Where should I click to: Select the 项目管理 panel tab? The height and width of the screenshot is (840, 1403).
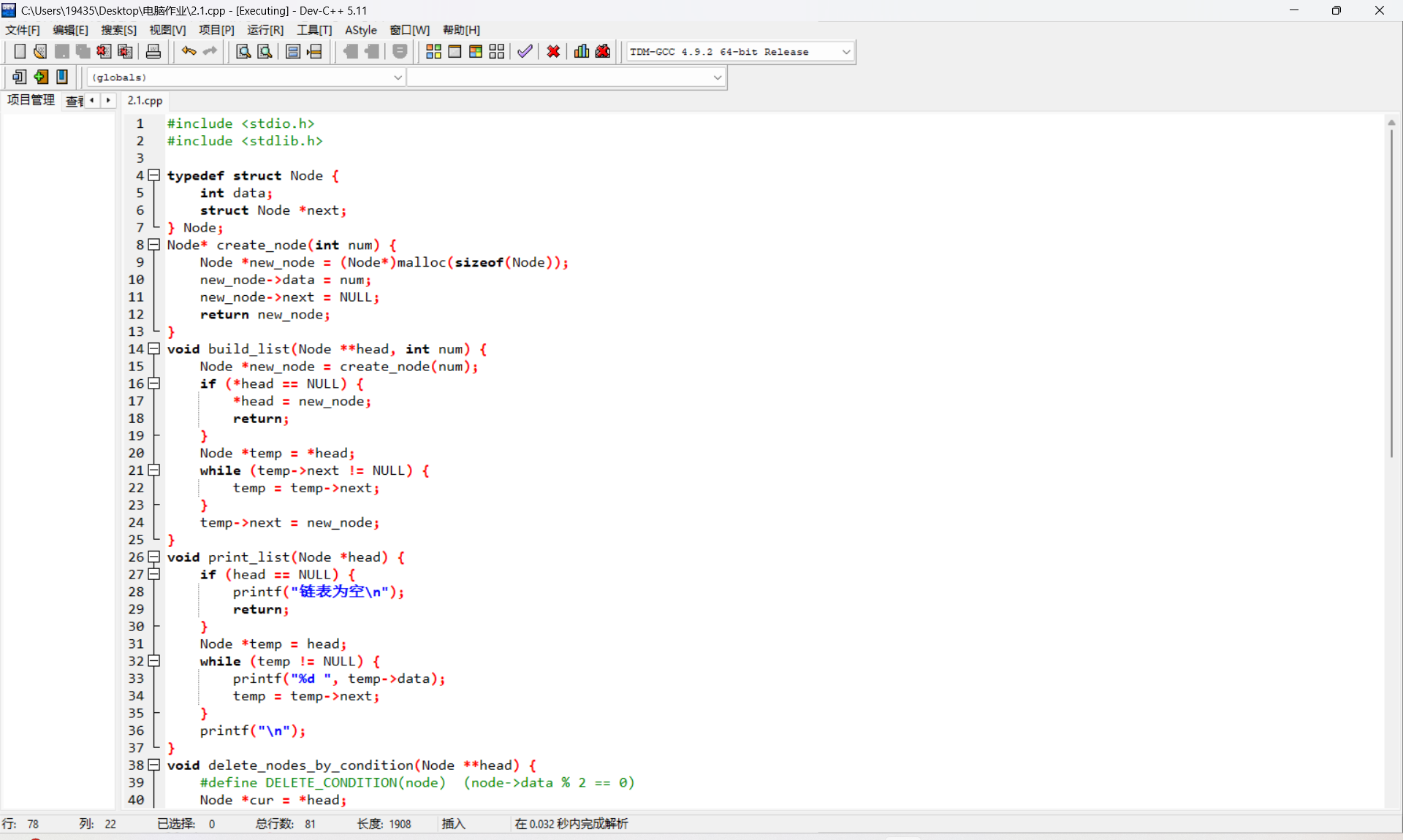[31, 100]
